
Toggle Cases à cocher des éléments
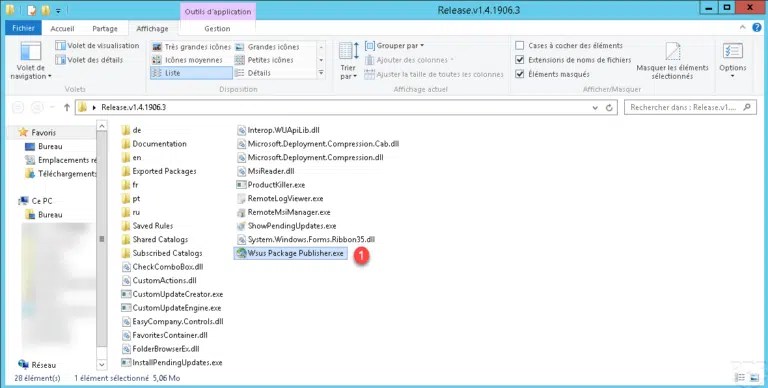click(x=520, y=46)
